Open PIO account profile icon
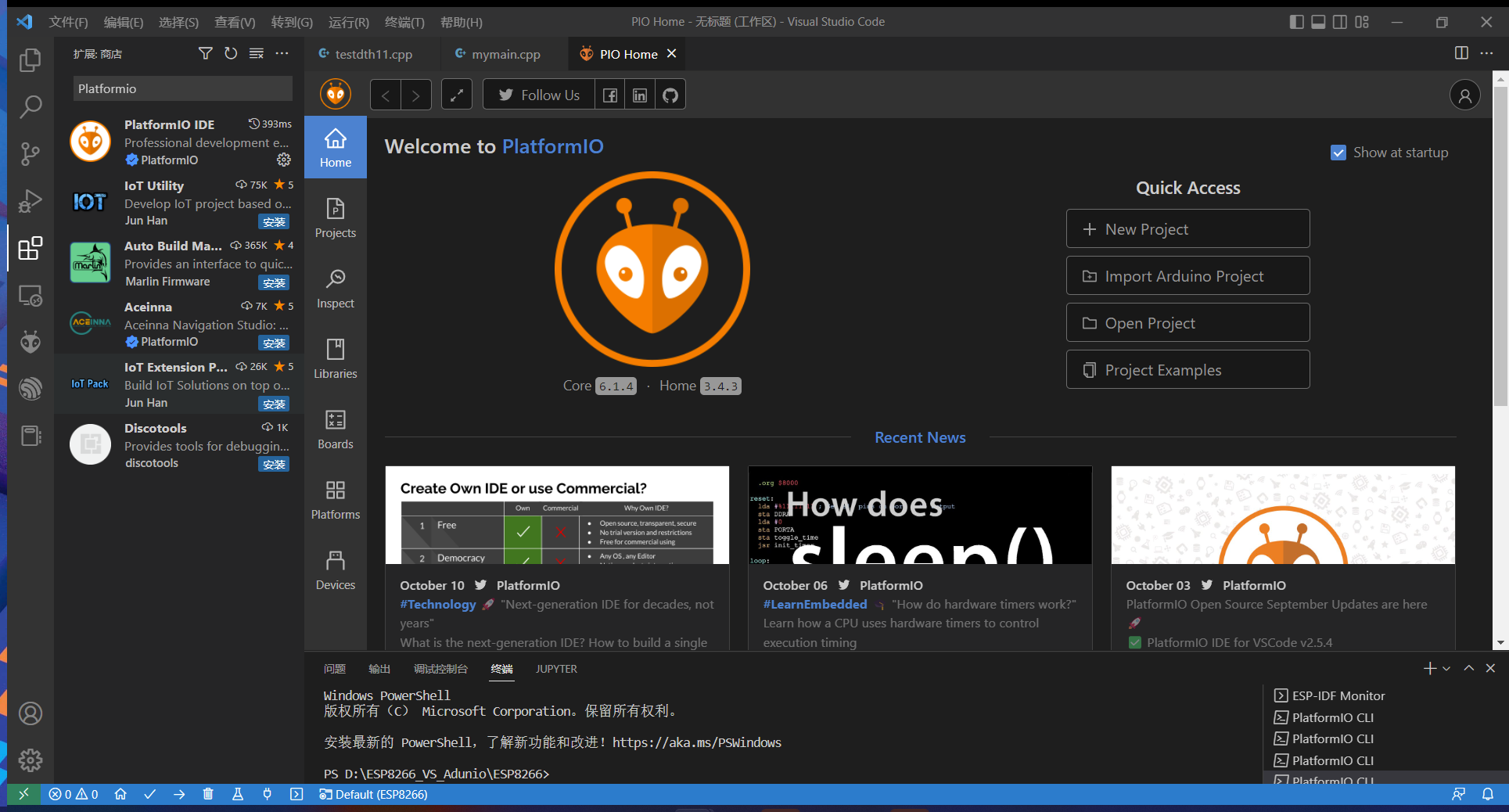Image resolution: width=1509 pixels, height=812 pixels. 1464,95
